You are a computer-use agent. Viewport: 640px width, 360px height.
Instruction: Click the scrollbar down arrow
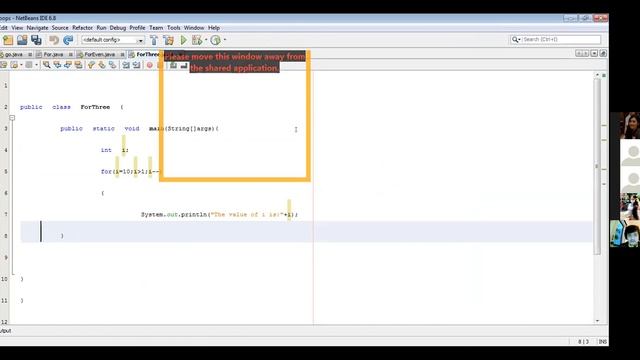597,321
